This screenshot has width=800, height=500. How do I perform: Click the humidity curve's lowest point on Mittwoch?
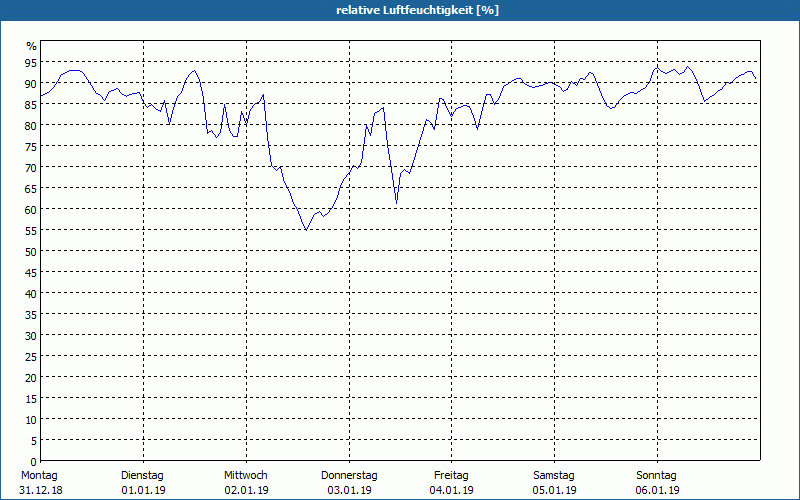(x=306, y=230)
